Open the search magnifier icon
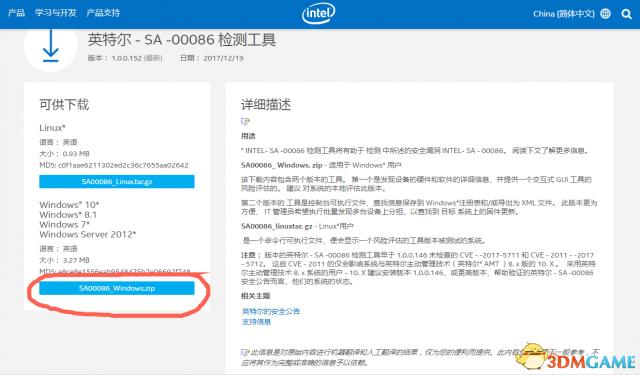The image size is (640, 375). [627, 14]
